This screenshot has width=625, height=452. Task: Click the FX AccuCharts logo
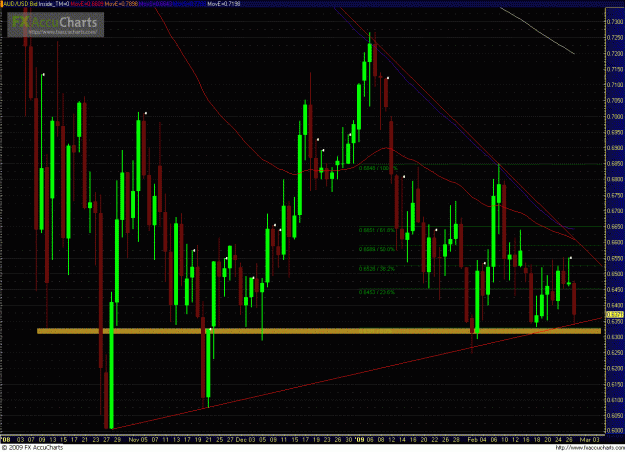pyautogui.click(x=55, y=22)
